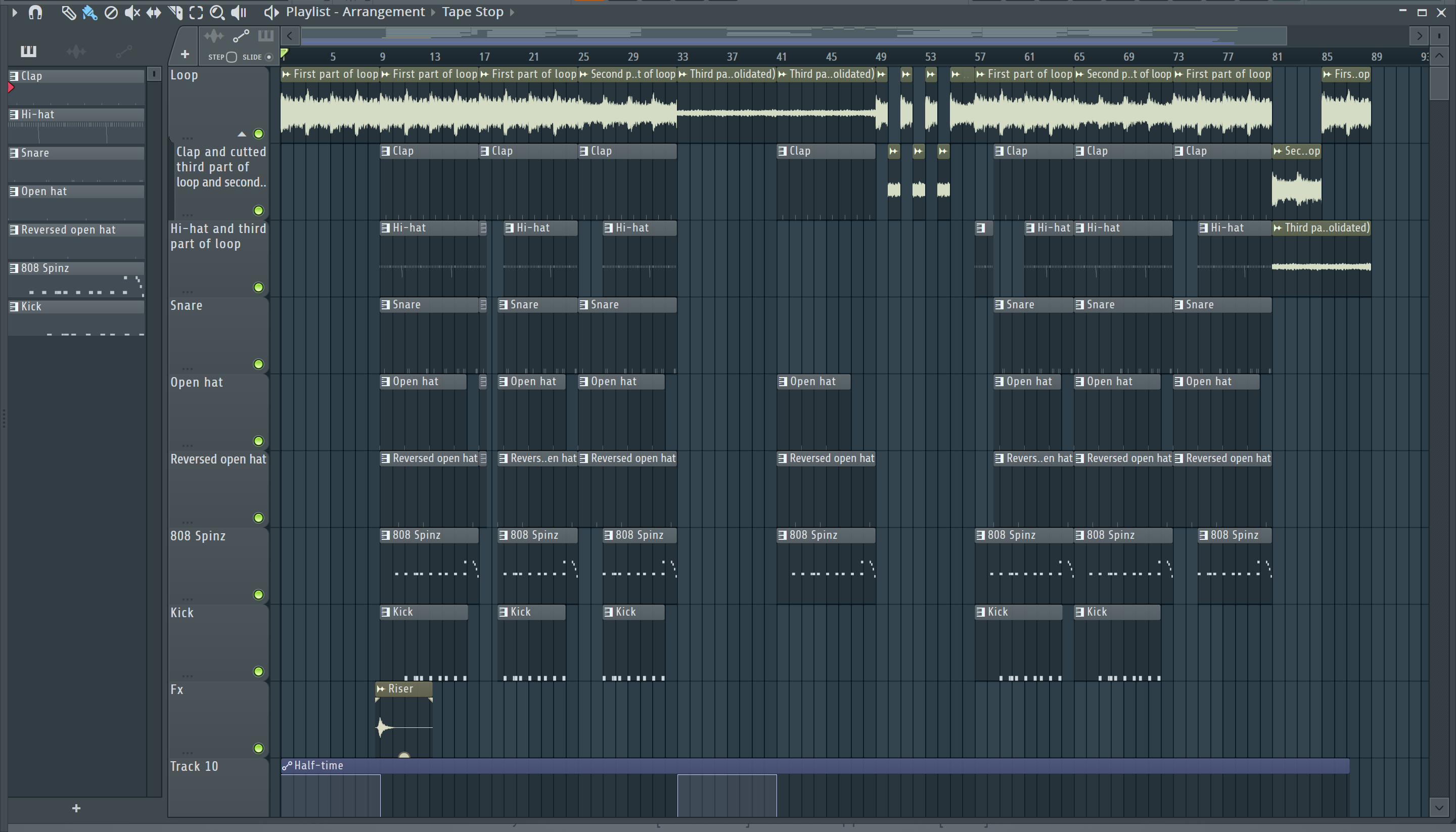Mute the Loop track green LED
The width and height of the screenshot is (1456, 832).
coord(258,134)
